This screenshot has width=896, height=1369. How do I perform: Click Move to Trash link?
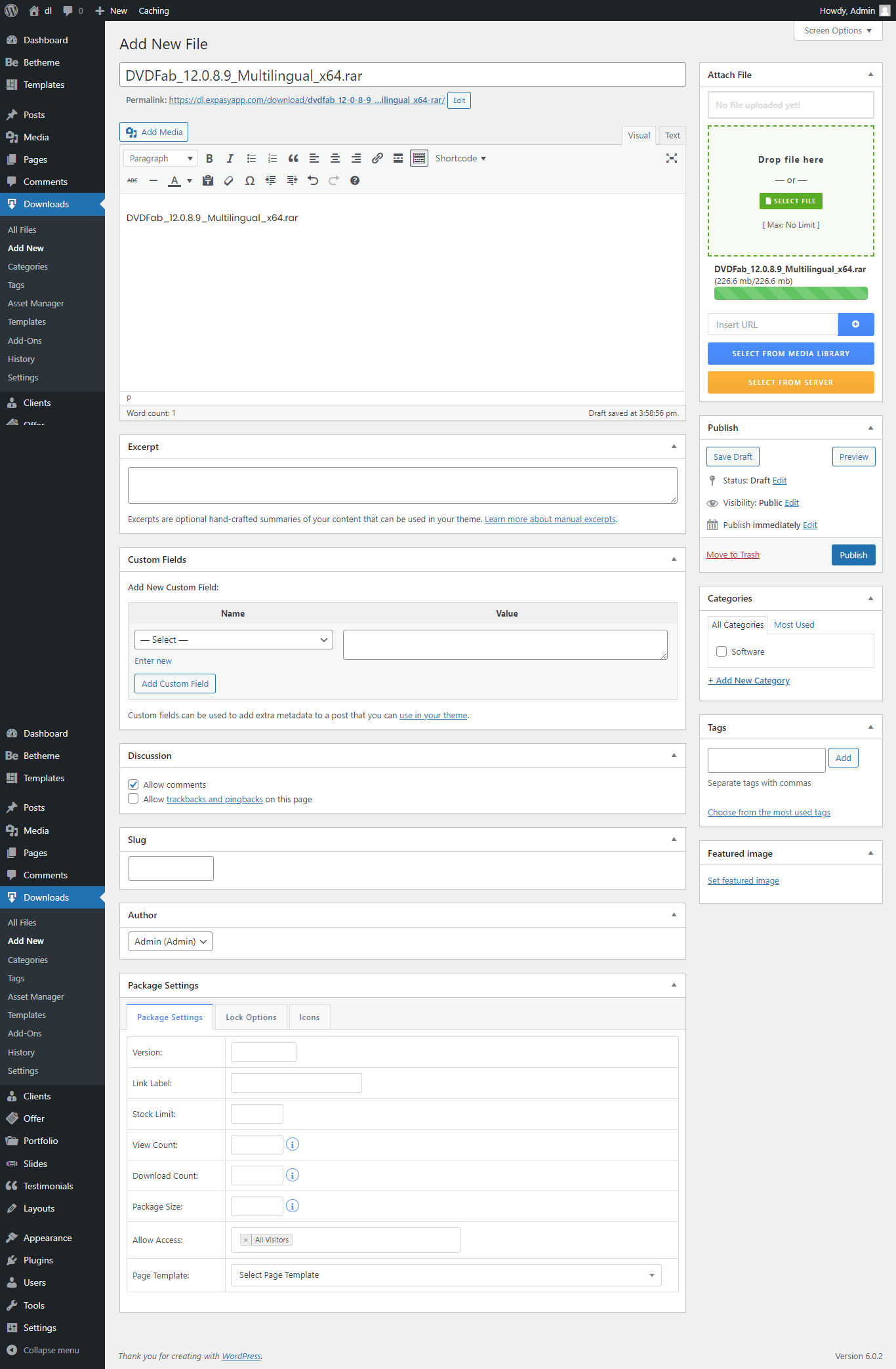point(733,554)
